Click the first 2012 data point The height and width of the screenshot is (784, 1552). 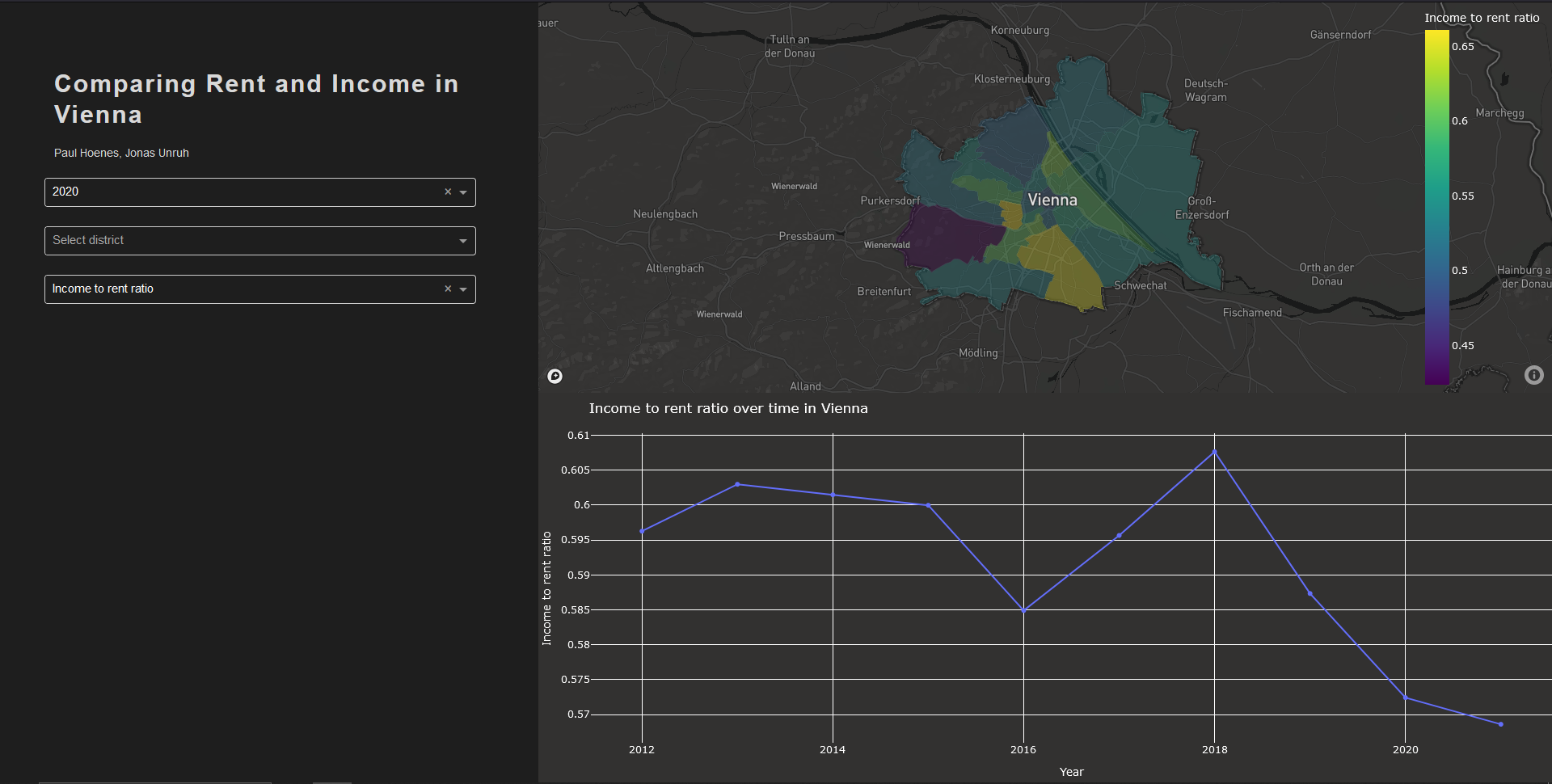click(x=642, y=531)
